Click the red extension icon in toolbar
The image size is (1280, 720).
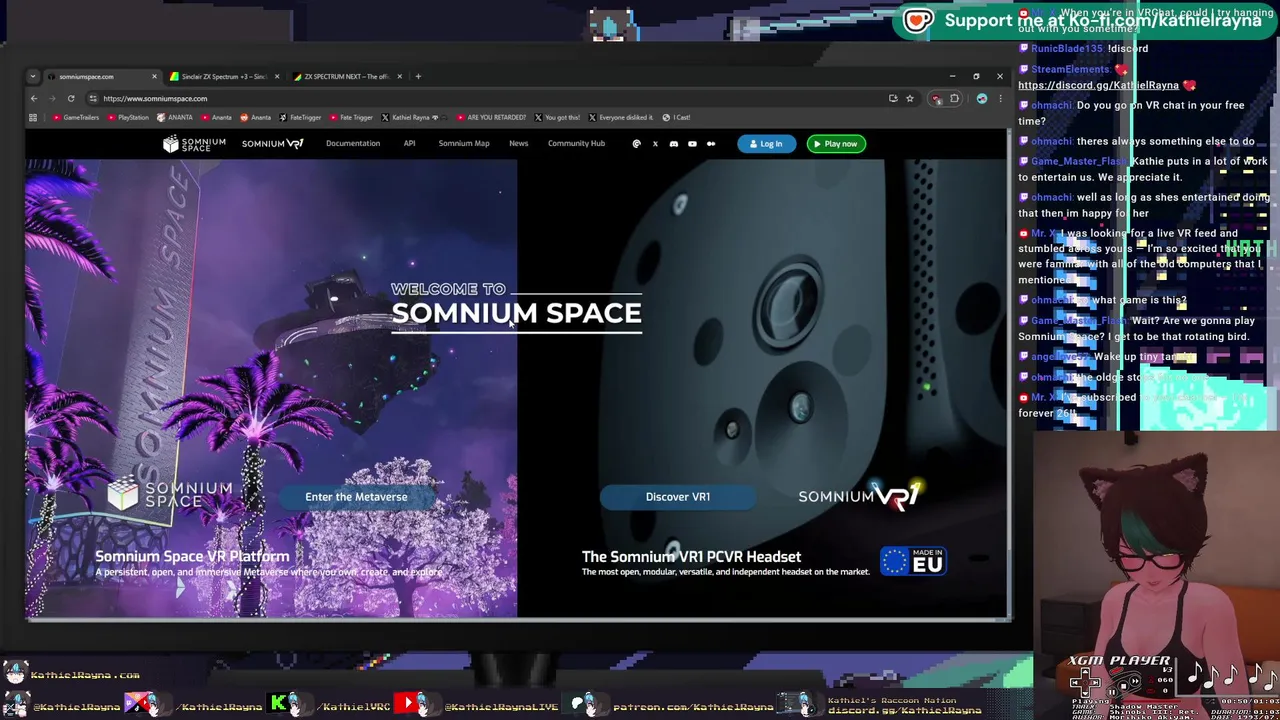(936, 98)
